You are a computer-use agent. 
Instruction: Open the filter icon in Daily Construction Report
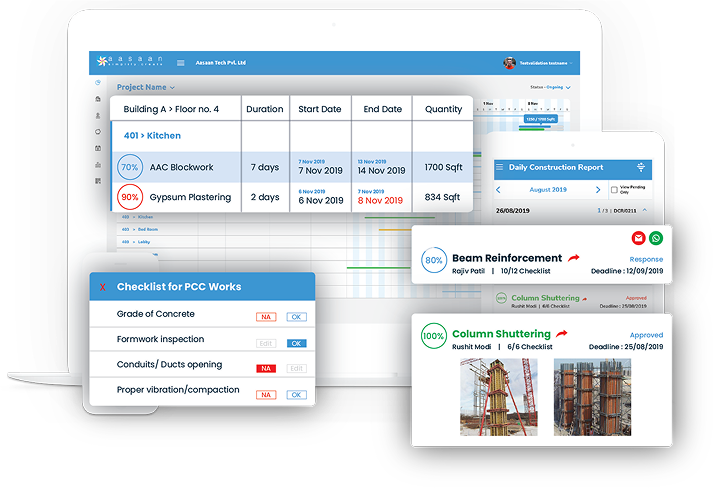click(x=641, y=167)
